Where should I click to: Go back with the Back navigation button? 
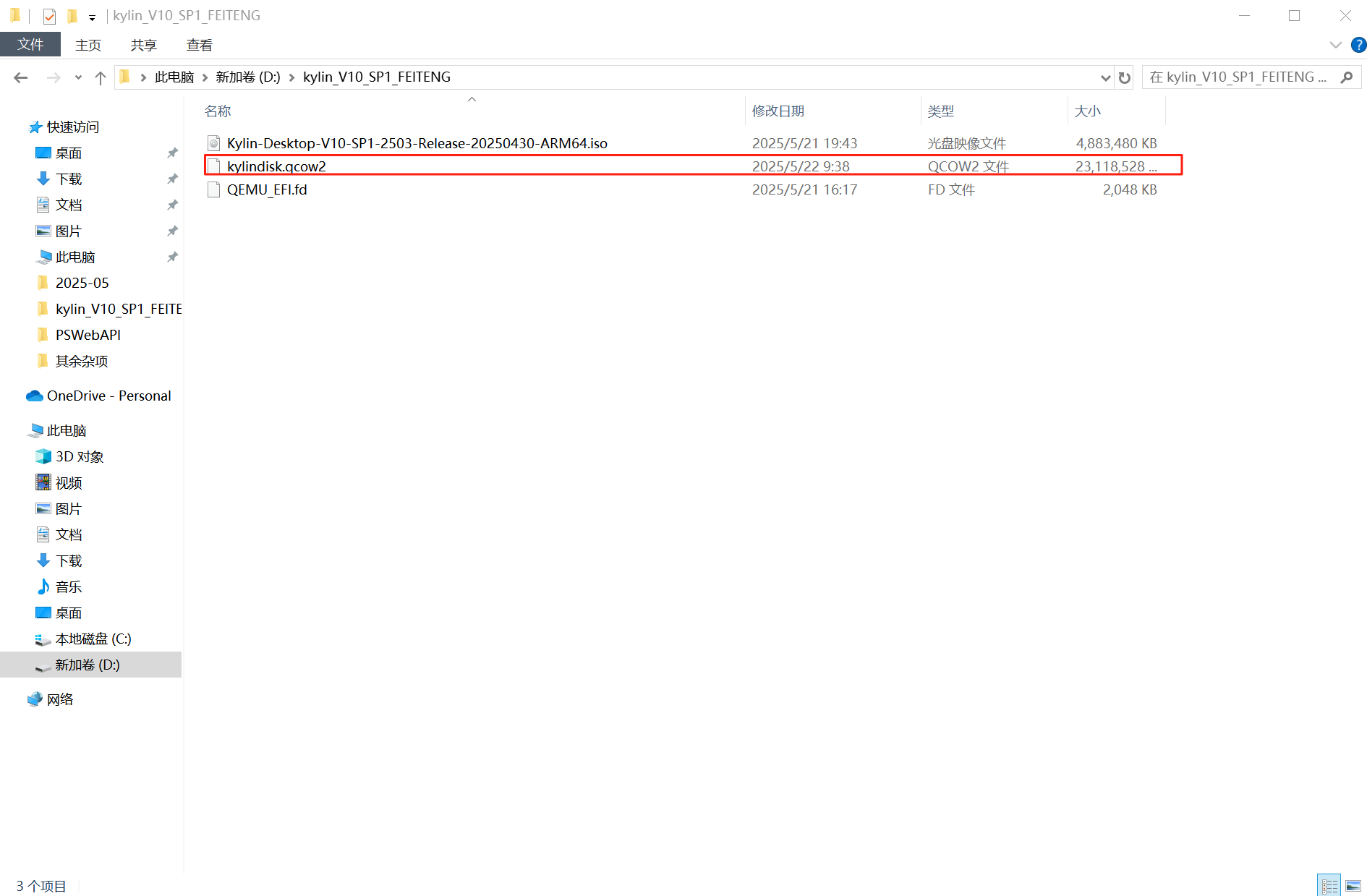coord(20,77)
